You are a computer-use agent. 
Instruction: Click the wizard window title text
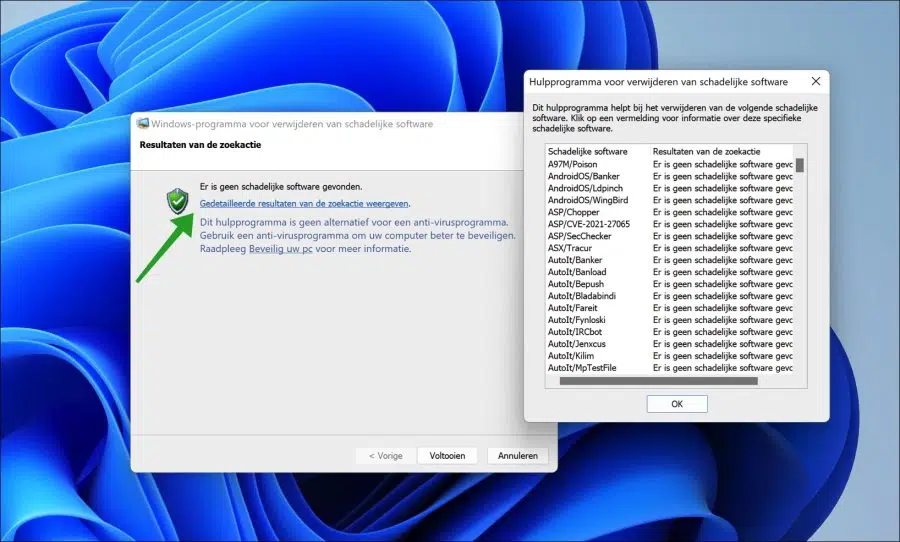pos(292,123)
